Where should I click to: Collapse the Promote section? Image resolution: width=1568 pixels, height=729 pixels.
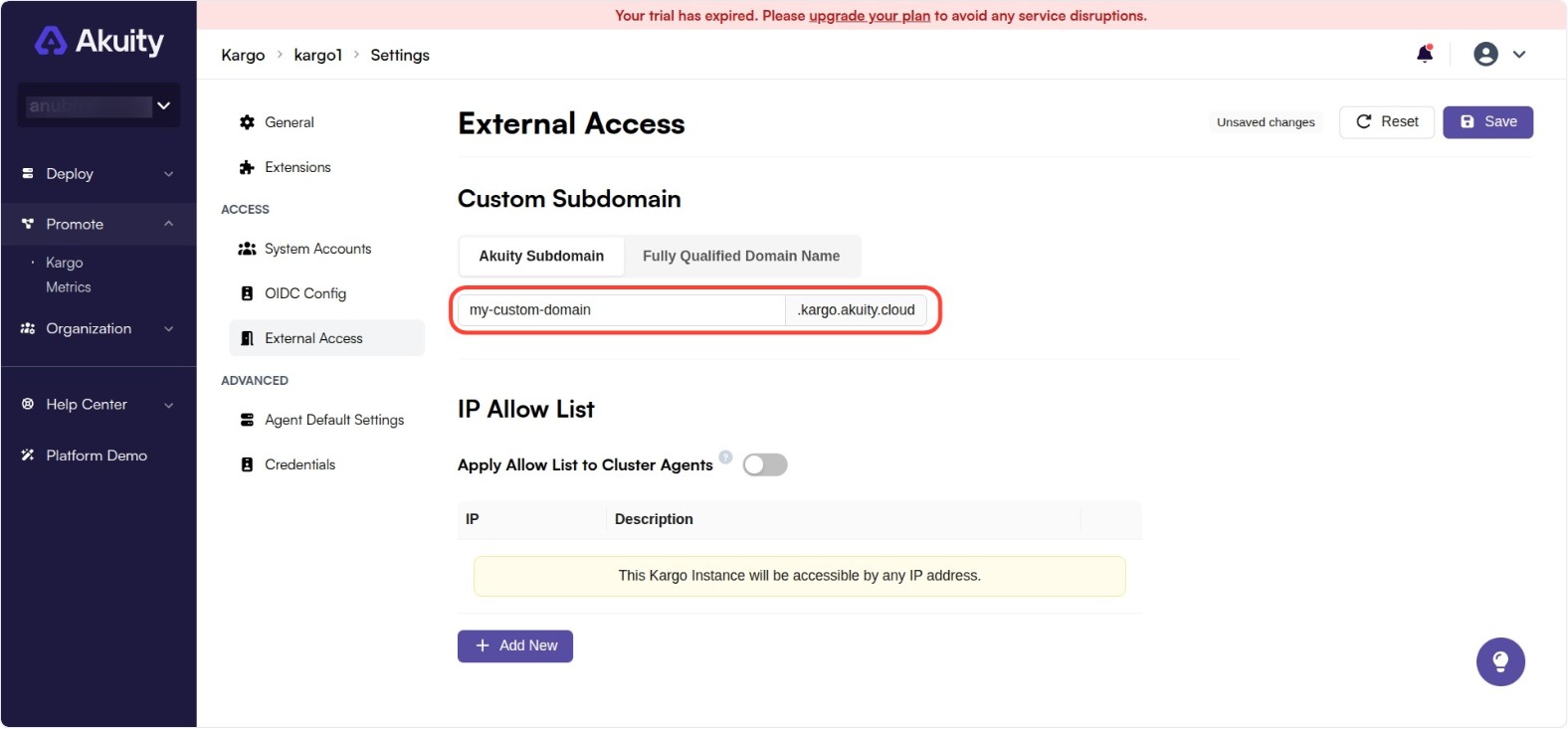(x=169, y=223)
